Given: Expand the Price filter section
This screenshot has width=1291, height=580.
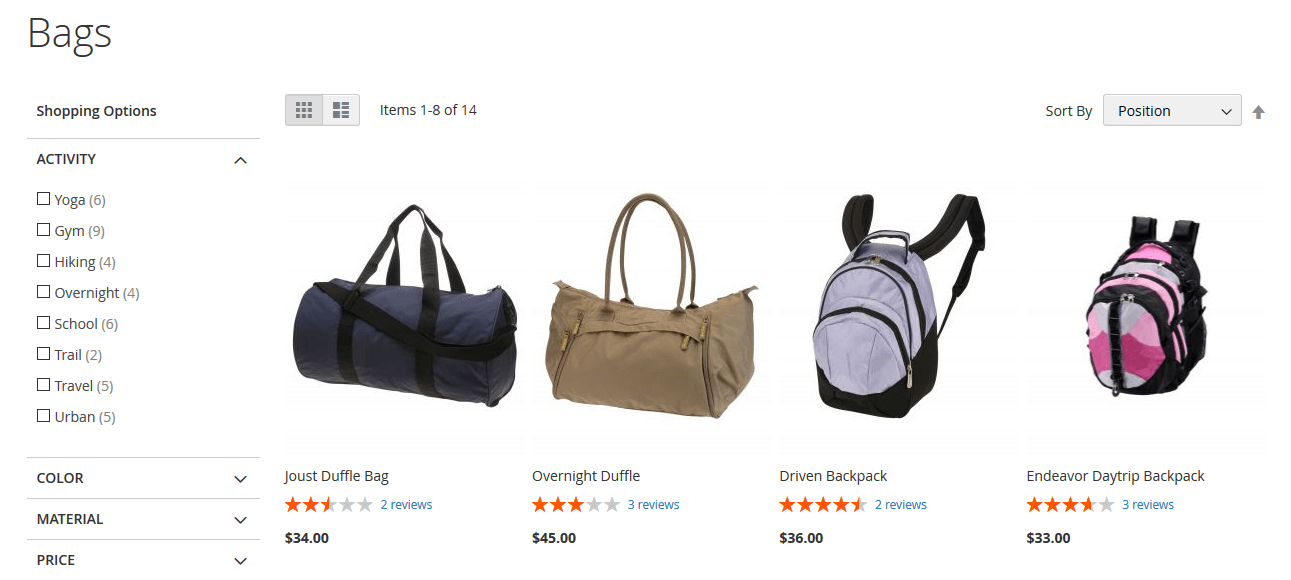Looking at the screenshot, I should 143,560.
